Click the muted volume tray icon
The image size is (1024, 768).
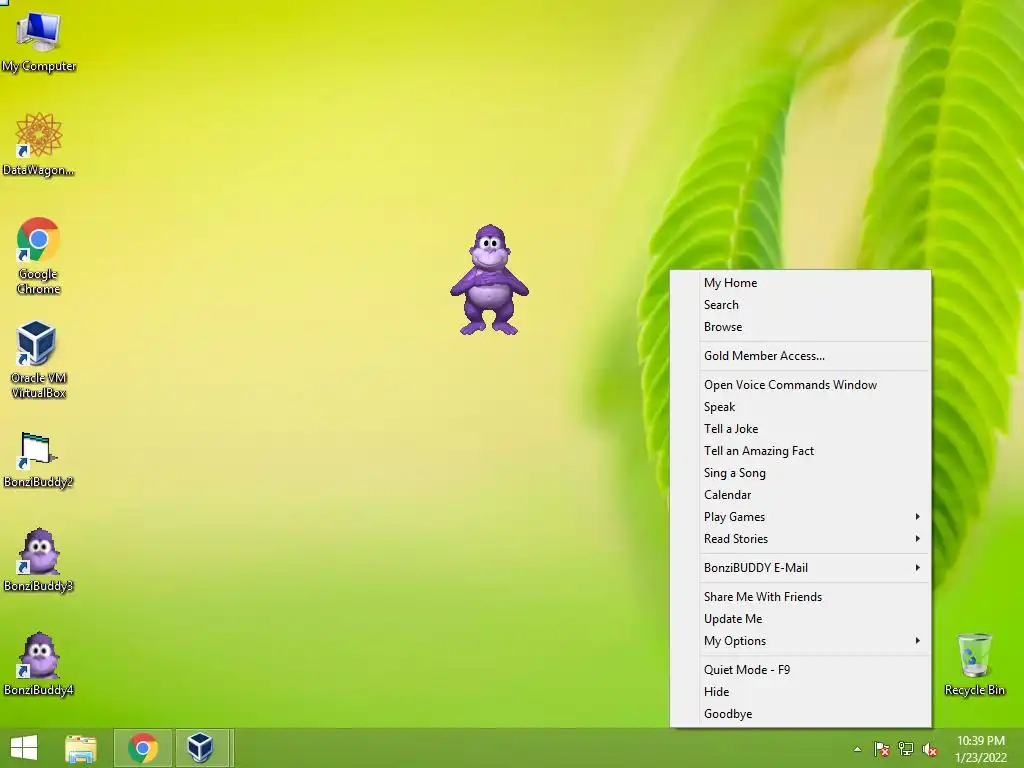[930, 749]
